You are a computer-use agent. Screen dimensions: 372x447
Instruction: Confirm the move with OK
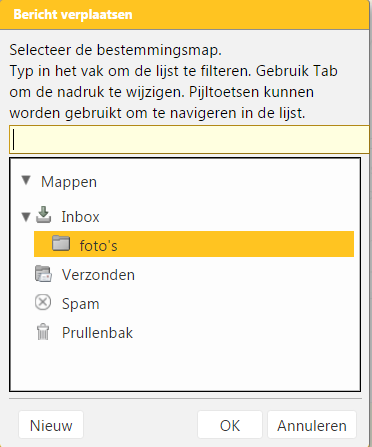tap(230, 425)
